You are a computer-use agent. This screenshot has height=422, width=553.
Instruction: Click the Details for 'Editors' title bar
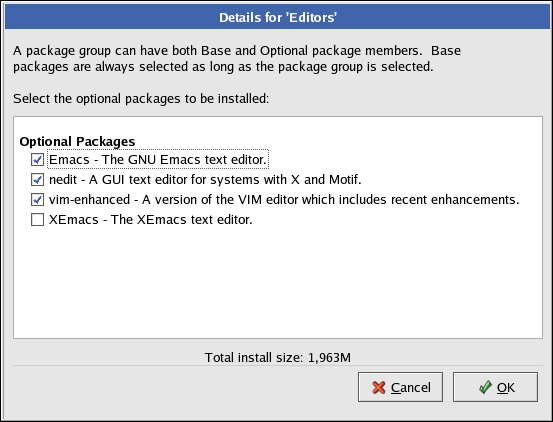[x=278, y=17]
